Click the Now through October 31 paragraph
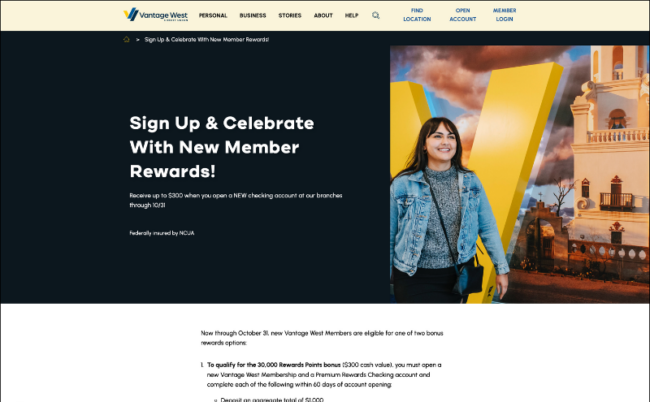This screenshot has width=650, height=402. [x=322, y=338]
